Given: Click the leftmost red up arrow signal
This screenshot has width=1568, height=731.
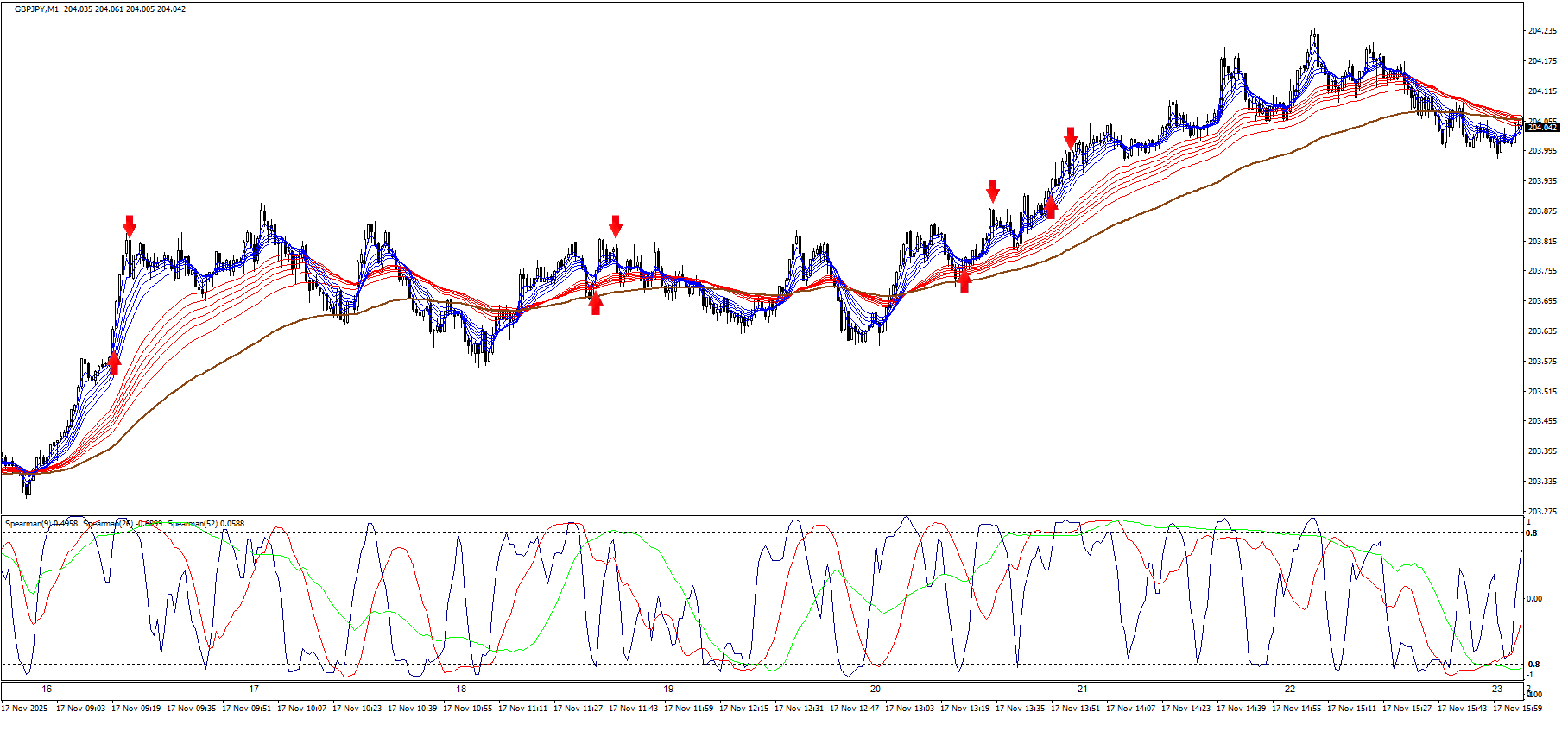Looking at the screenshot, I should 114,362.
